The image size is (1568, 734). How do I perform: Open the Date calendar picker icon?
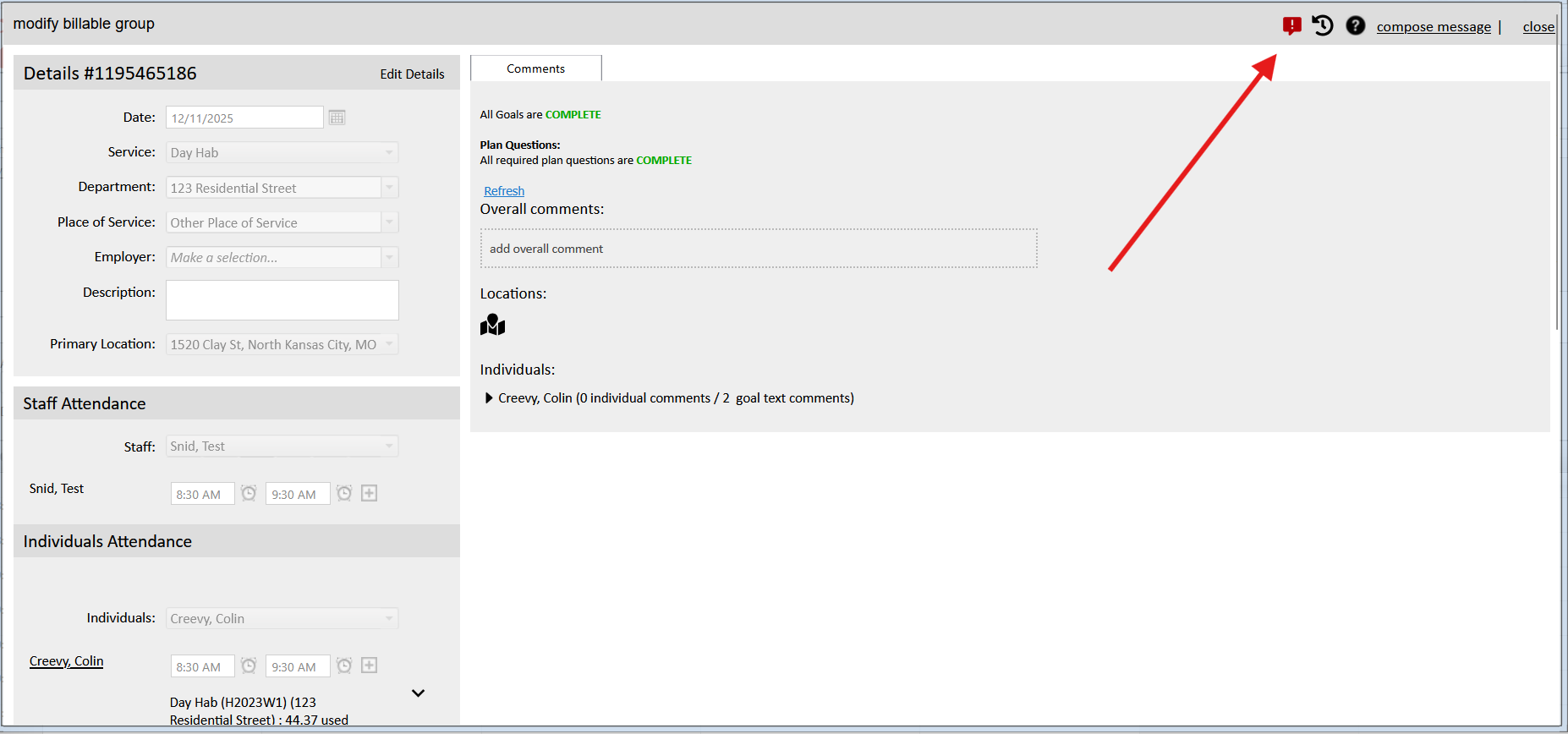pos(337,118)
